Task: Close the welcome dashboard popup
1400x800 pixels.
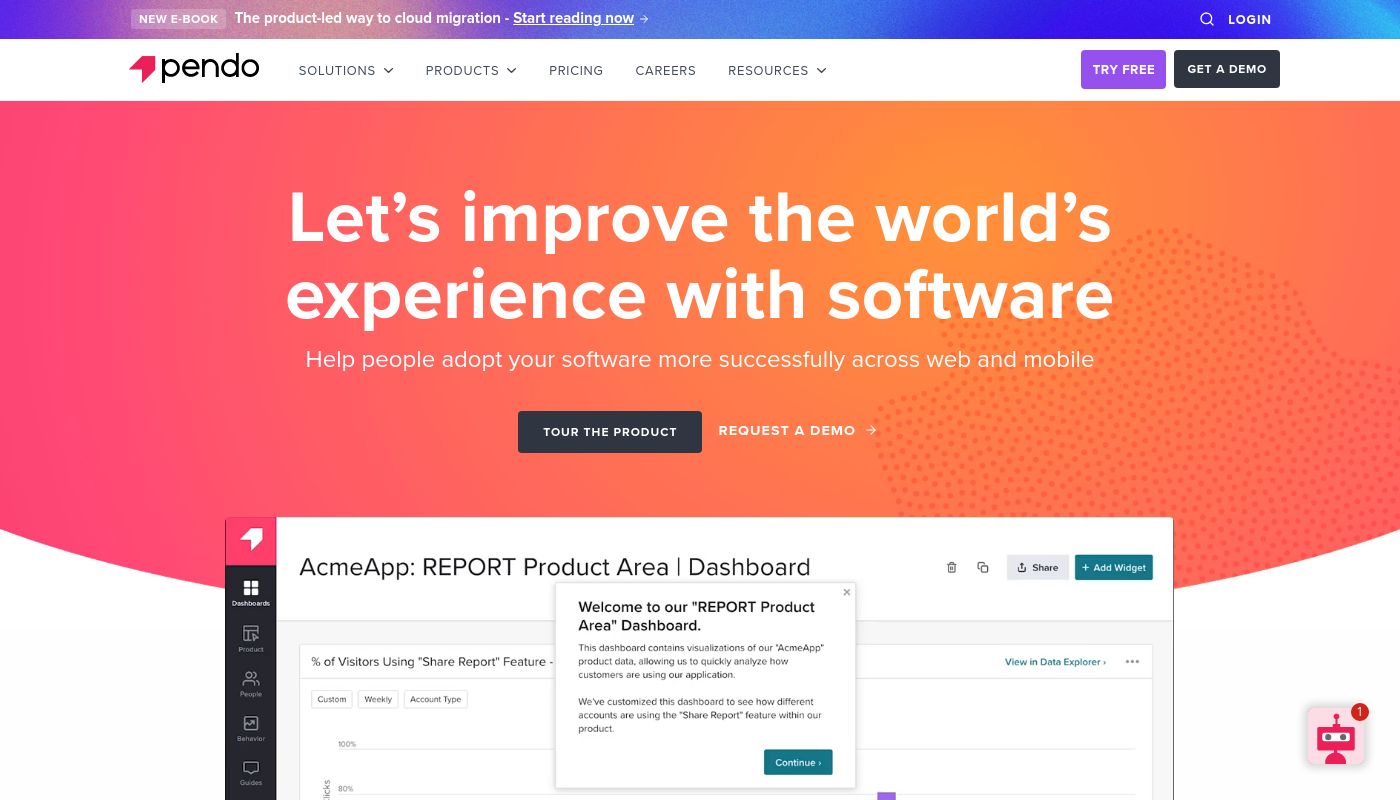Action: pos(847,592)
